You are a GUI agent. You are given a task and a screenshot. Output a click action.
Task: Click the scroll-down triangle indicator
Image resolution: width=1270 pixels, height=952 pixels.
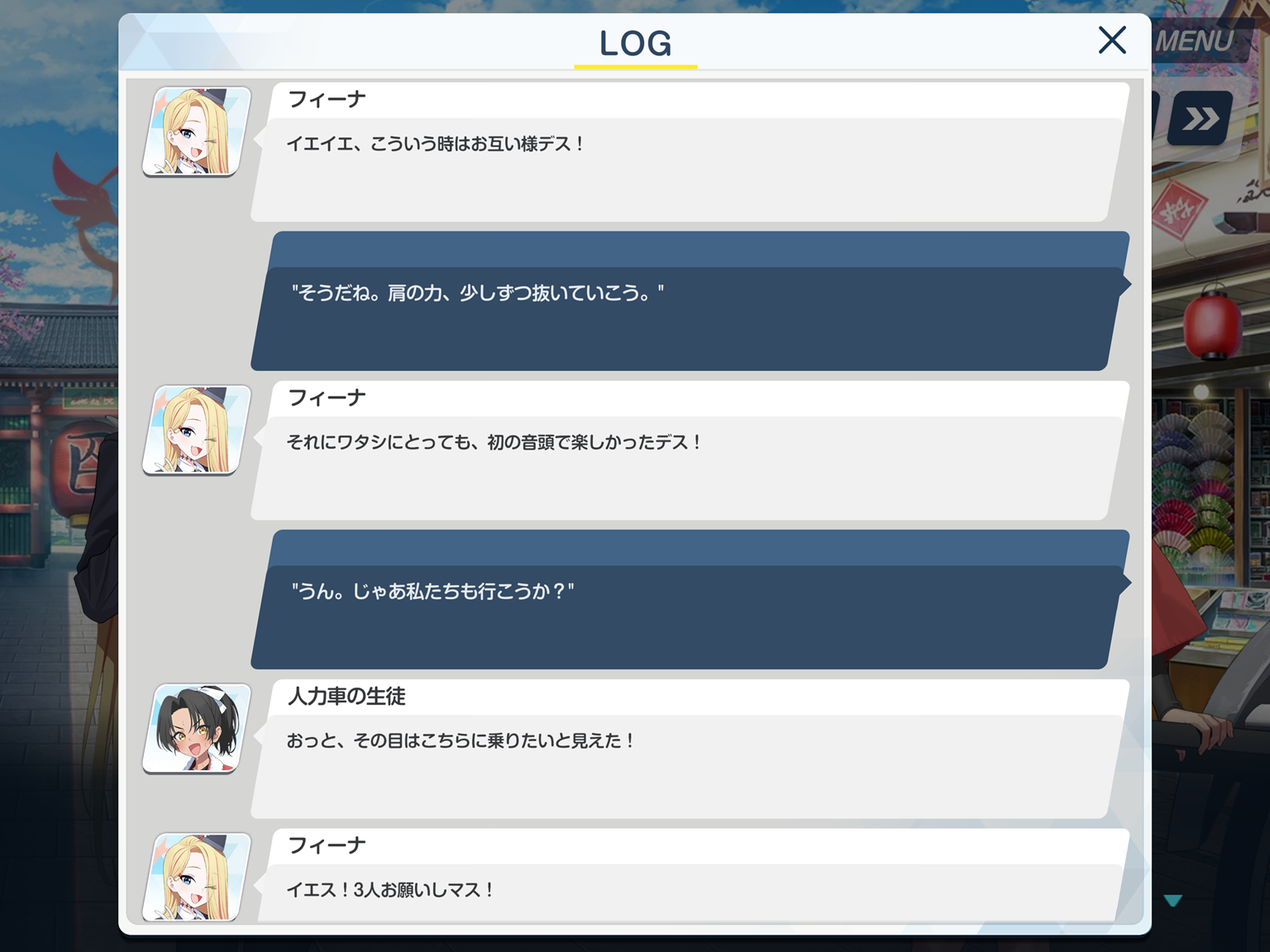[x=1172, y=901]
